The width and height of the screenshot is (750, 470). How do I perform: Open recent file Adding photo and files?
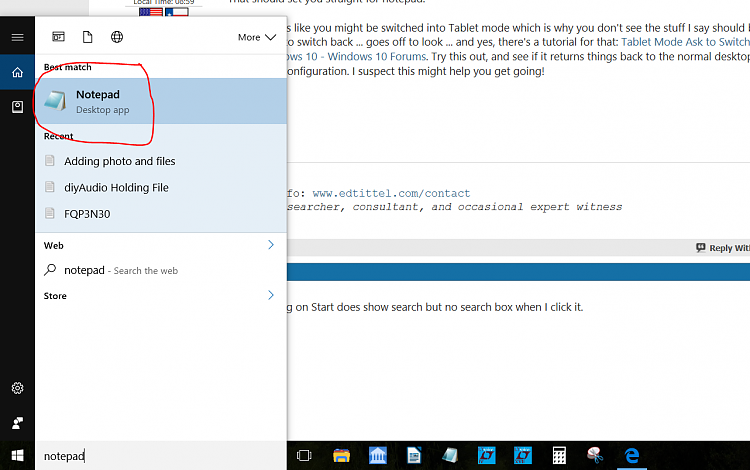point(161,161)
